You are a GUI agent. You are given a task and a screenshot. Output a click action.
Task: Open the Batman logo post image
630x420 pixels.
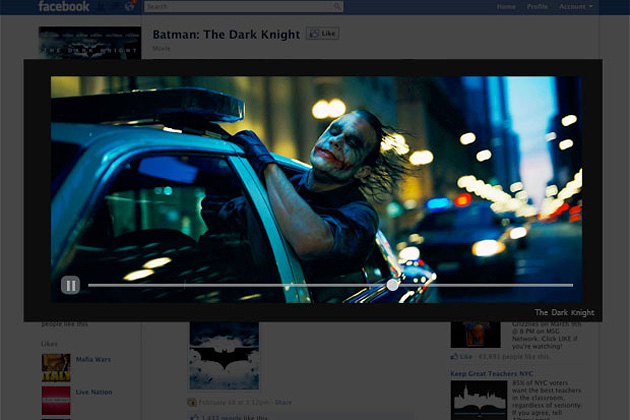pos(224,355)
